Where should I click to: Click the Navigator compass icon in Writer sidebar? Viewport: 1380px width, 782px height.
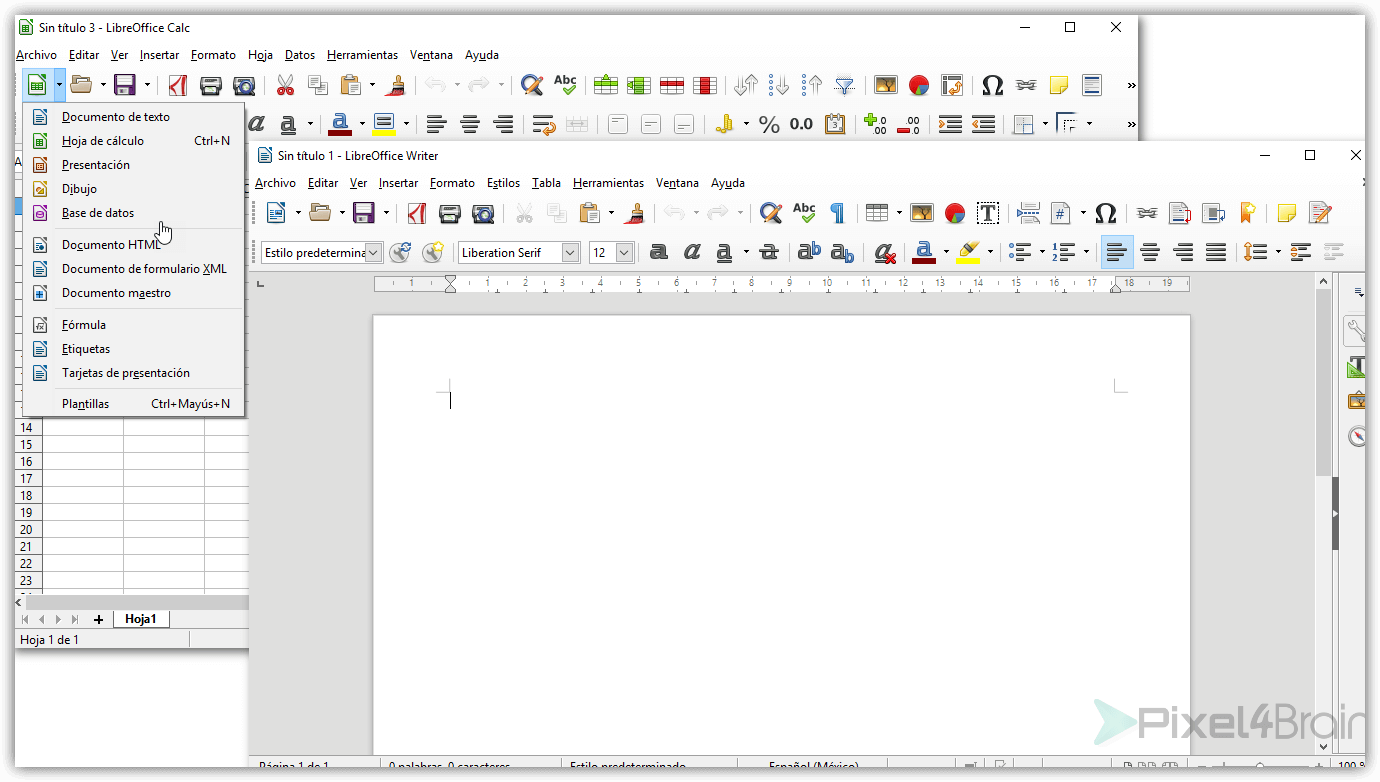click(x=1357, y=436)
